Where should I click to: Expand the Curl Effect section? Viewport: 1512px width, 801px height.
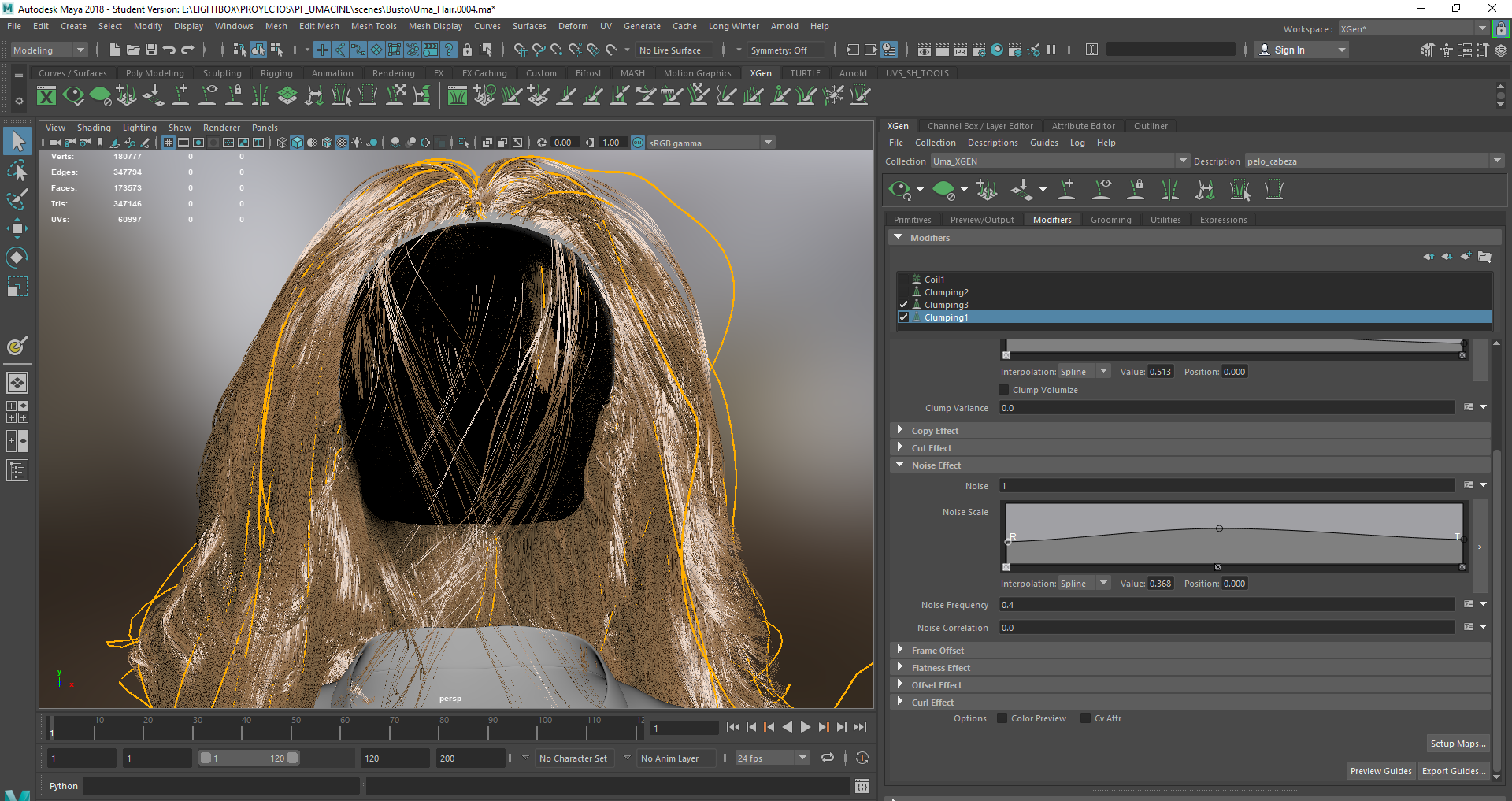tap(899, 702)
